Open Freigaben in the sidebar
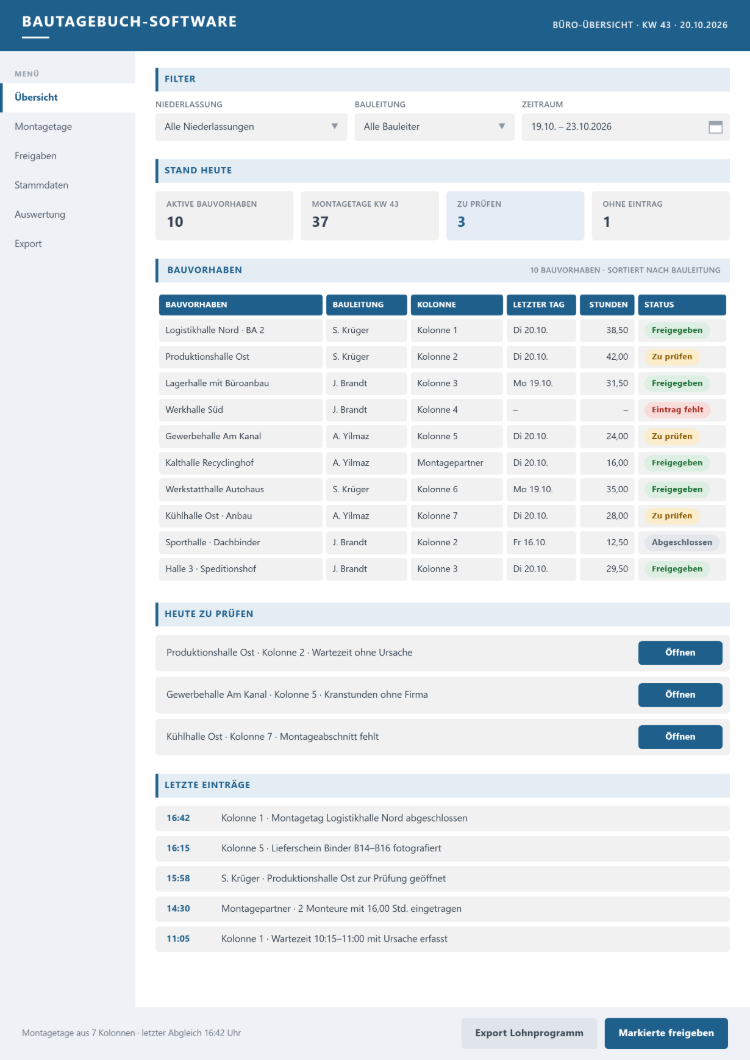 click(68, 155)
